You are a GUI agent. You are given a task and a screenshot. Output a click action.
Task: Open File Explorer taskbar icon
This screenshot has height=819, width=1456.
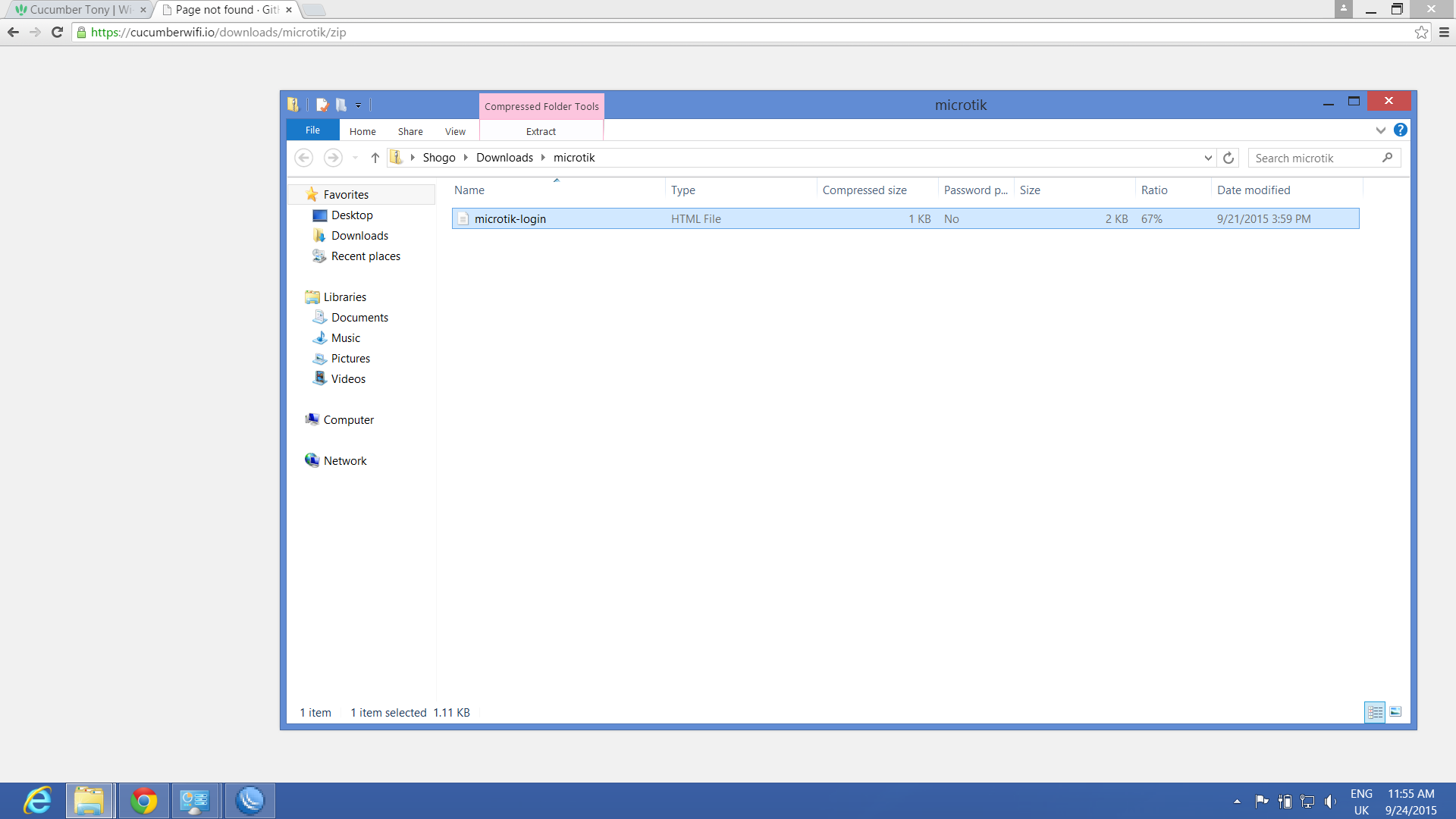[x=89, y=801]
